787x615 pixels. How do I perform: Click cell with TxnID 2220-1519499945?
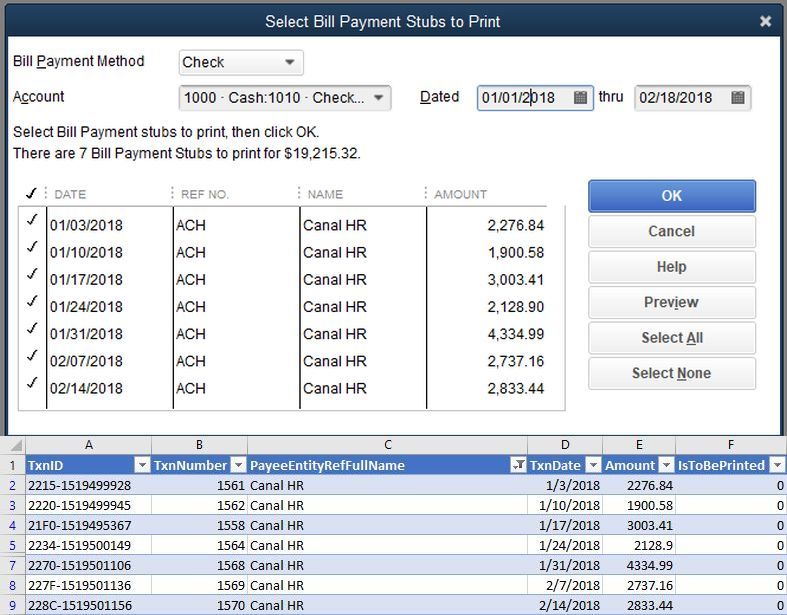tap(88, 506)
